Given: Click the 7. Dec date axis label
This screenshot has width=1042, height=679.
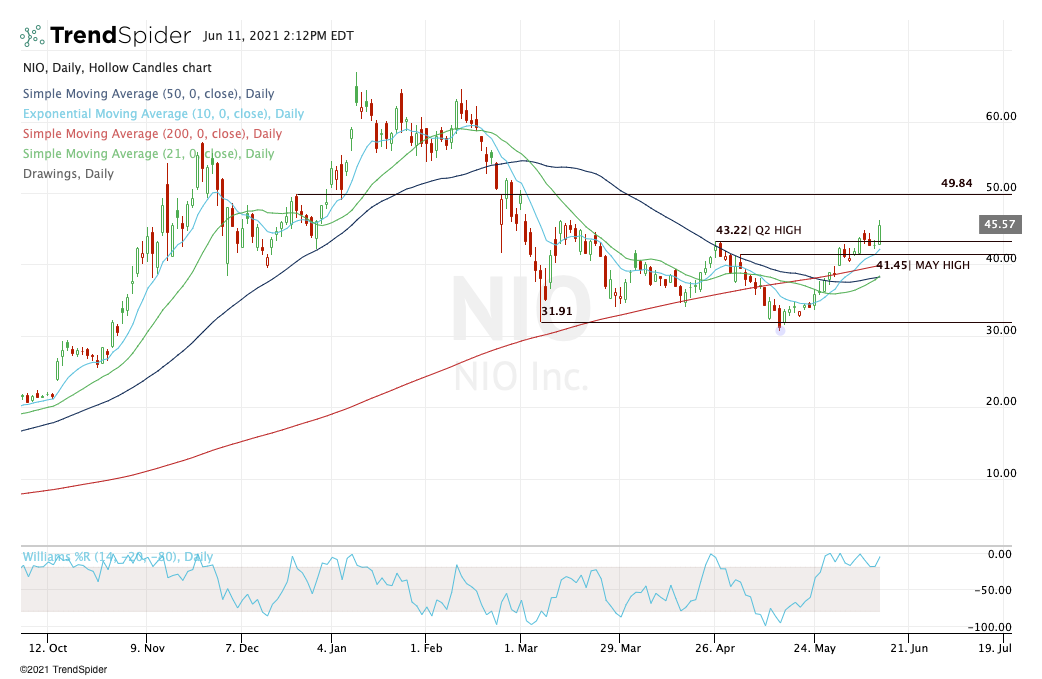Looking at the screenshot, I should tap(242, 648).
